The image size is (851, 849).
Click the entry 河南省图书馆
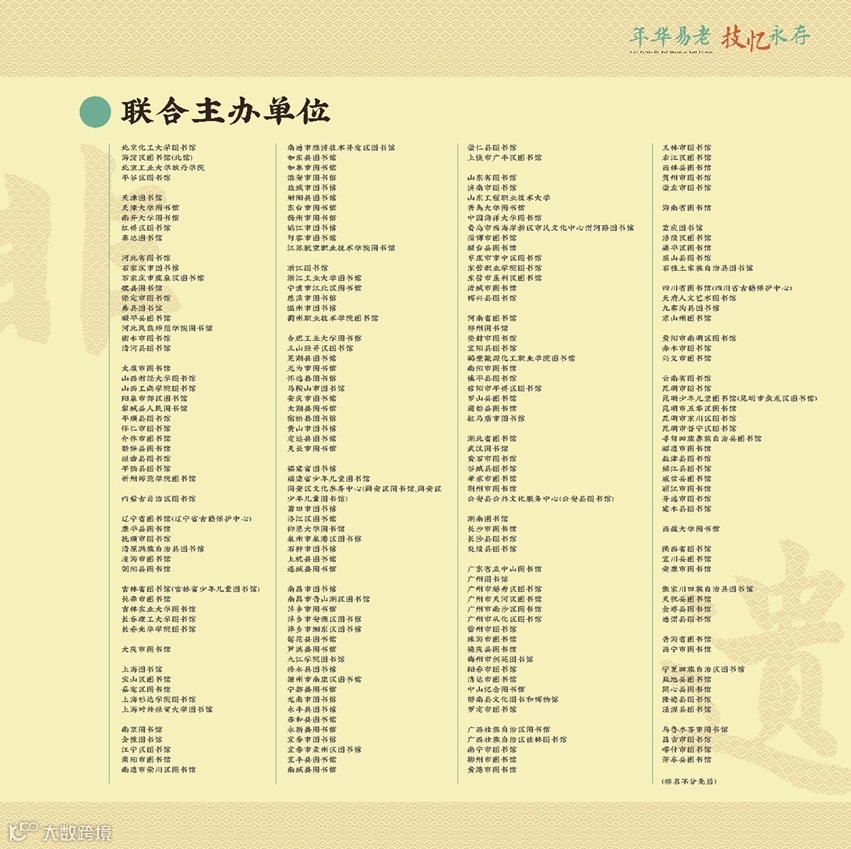[x=492, y=318]
